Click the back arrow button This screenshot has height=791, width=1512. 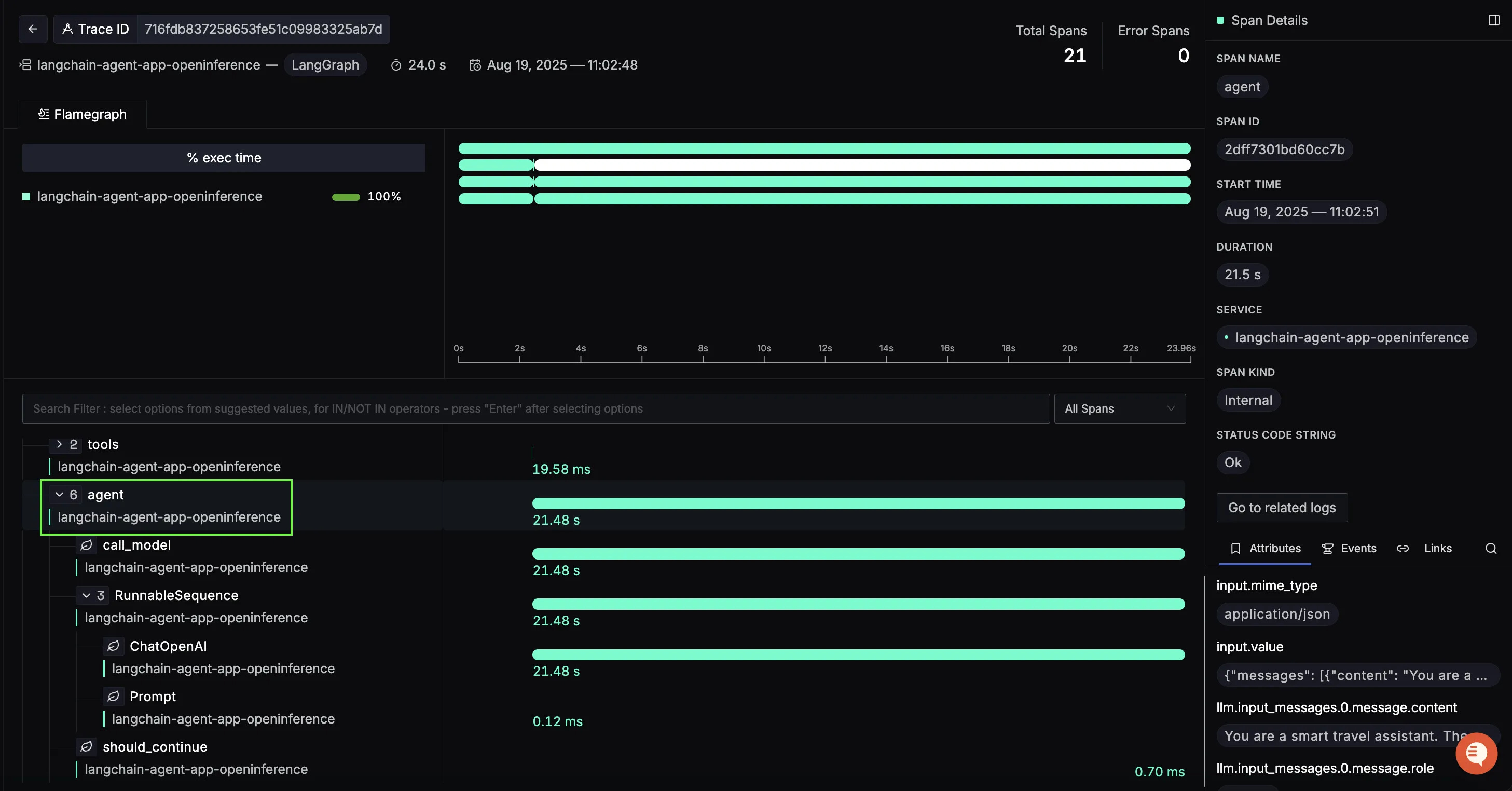coord(33,29)
